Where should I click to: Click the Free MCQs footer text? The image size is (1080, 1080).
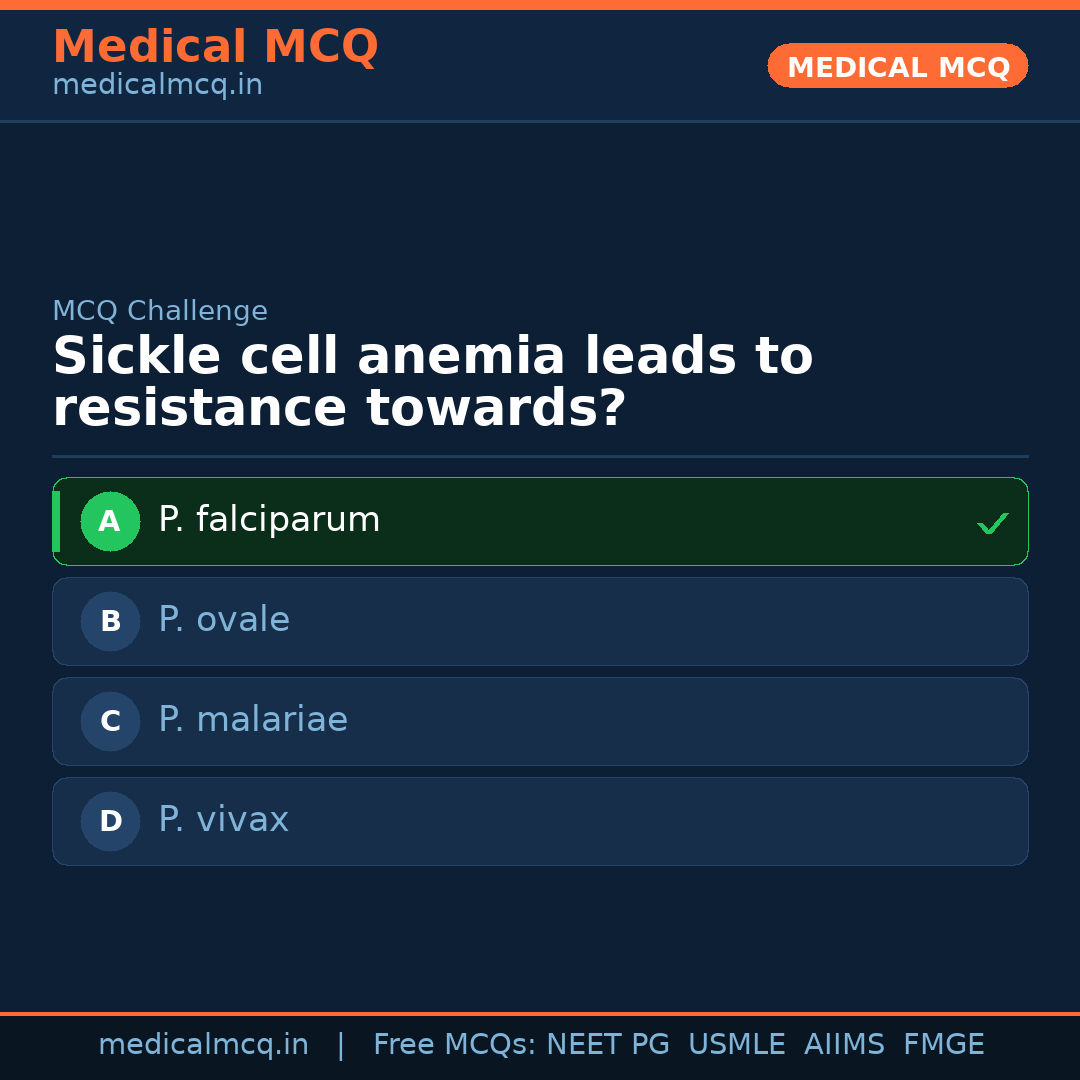point(455,1045)
